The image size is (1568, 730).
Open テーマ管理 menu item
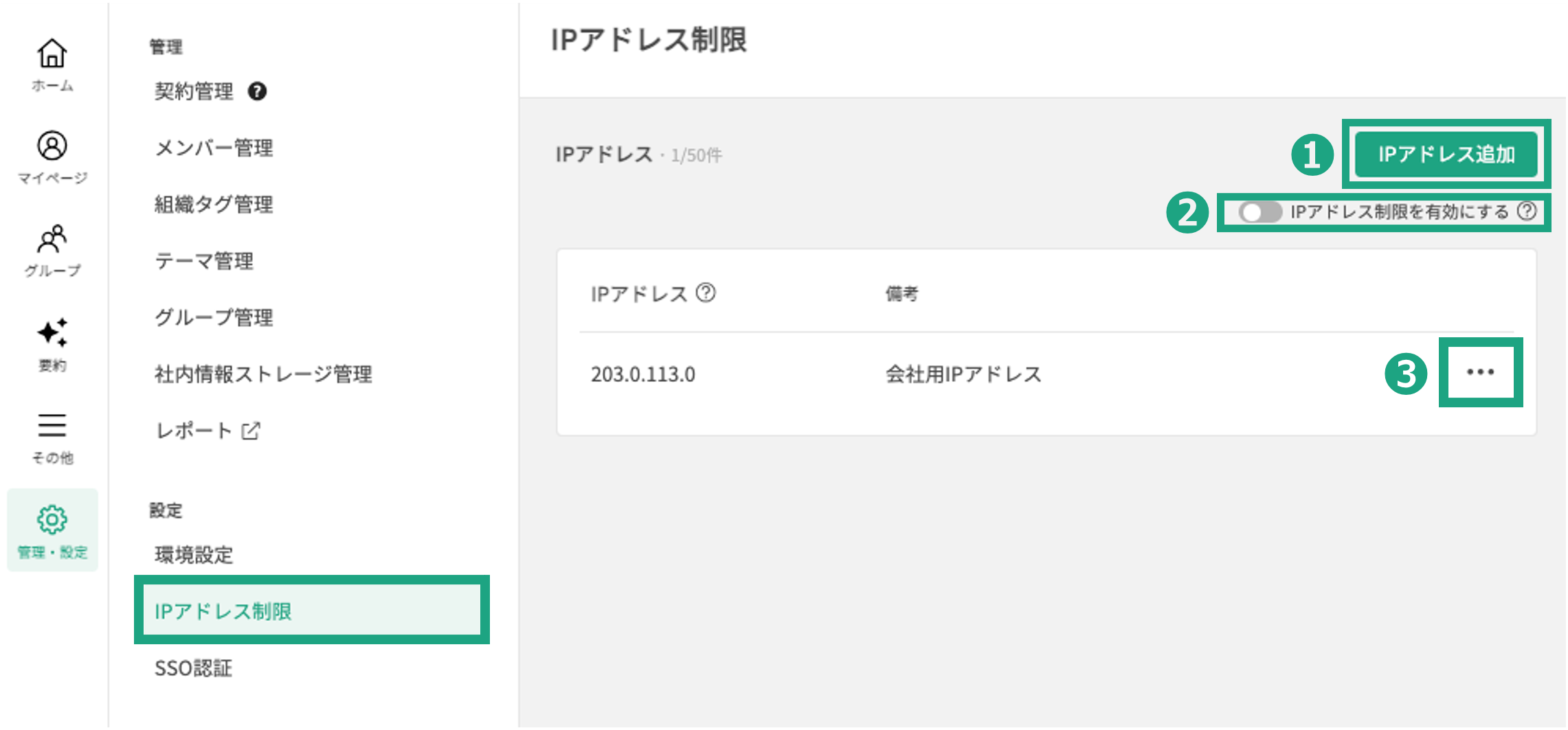coord(204,261)
